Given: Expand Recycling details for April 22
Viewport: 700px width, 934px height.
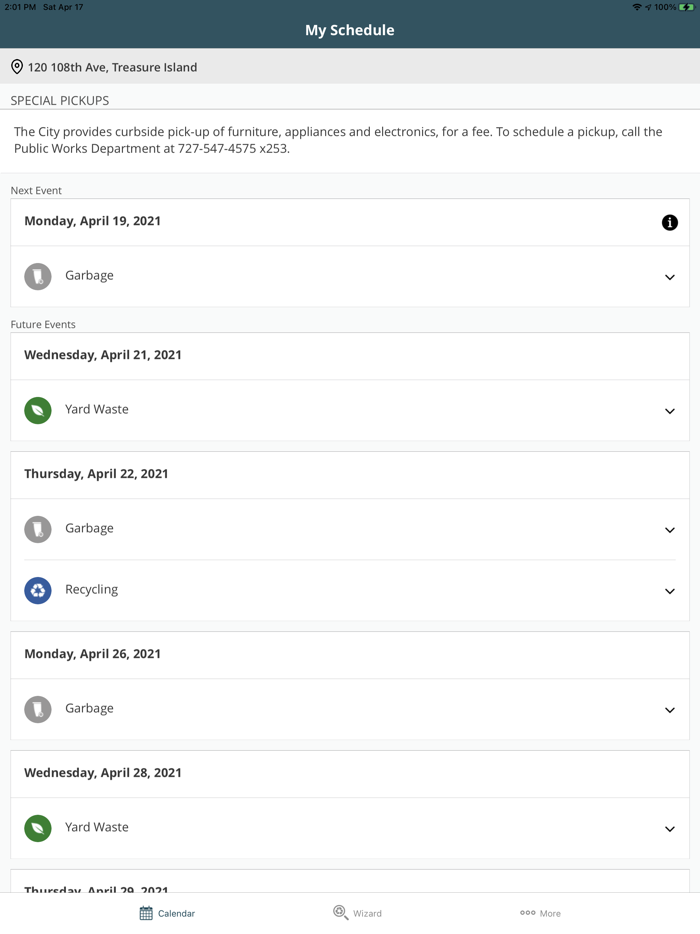Looking at the screenshot, I should tap(670, 591).
